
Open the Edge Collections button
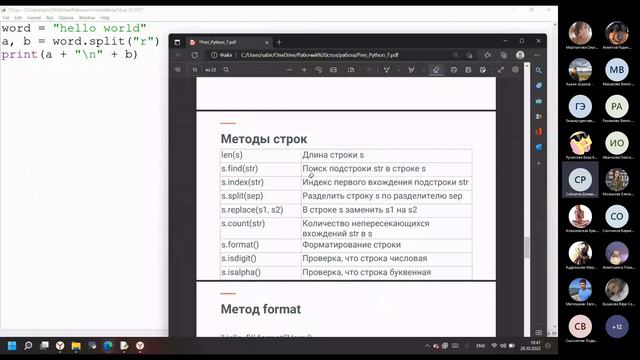pyautogui.click(x=504, y=55)
